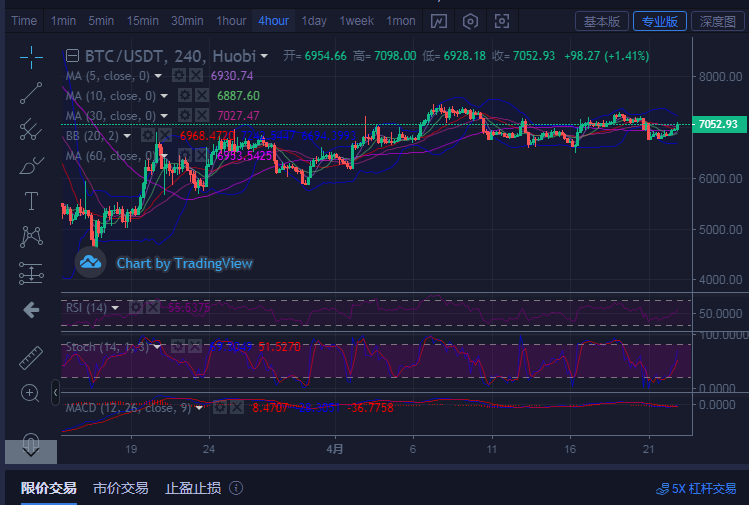Image resolution: width=749 pixels, height=505 pixels.
Task: Select the trend line drawing tool
Action: [x=32, y=93]
